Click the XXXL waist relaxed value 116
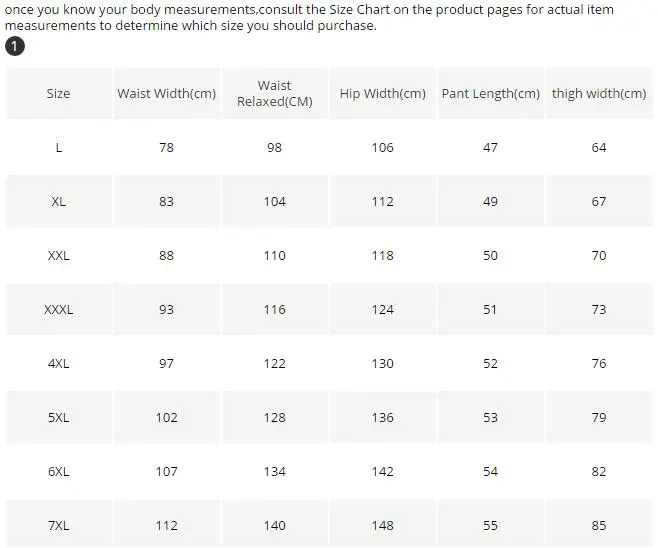The height and width of the screenshot is (548, 658). pos(274,309)
